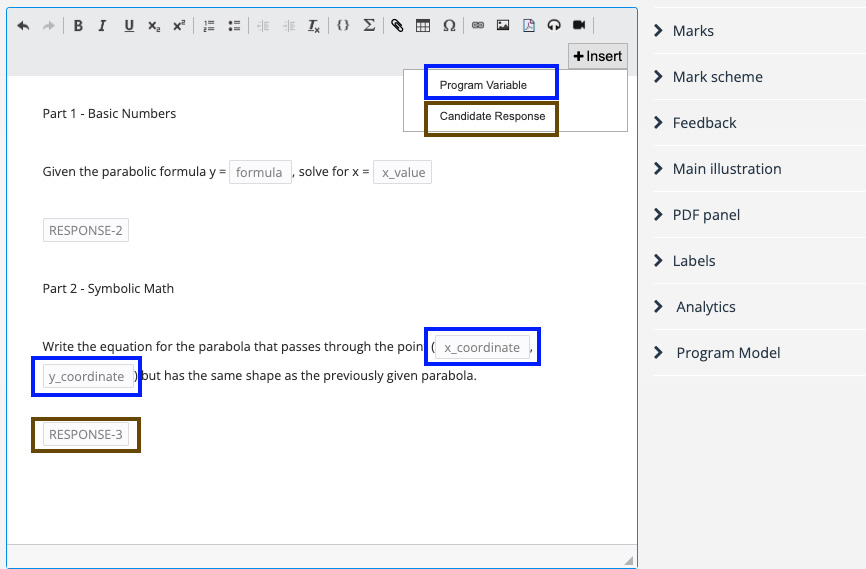Expand the Marks section
The height and width of the screenshot is (569, 866).
click(x=693, y=31)
